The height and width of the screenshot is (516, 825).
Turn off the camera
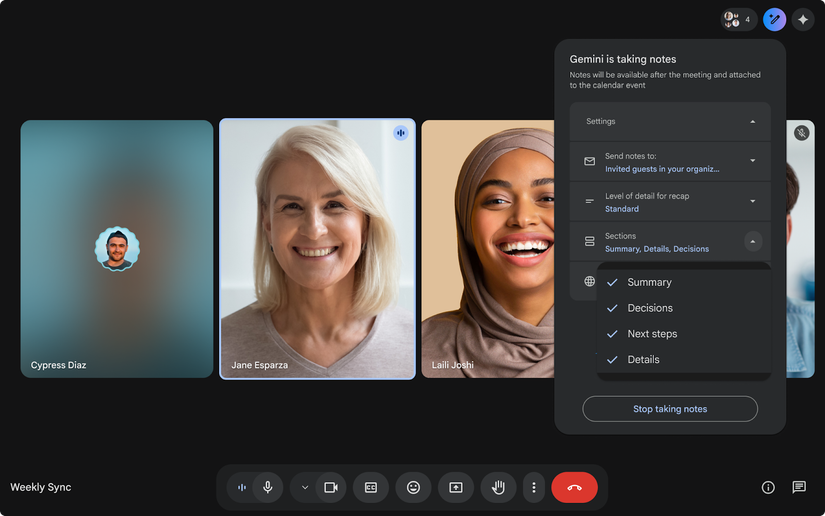[x=331, y=487]
